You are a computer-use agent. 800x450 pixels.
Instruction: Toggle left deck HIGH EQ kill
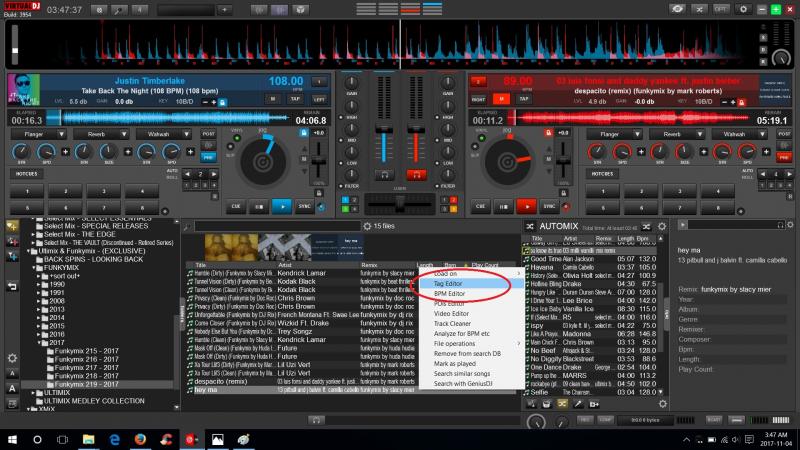click(x=341, y=117)
